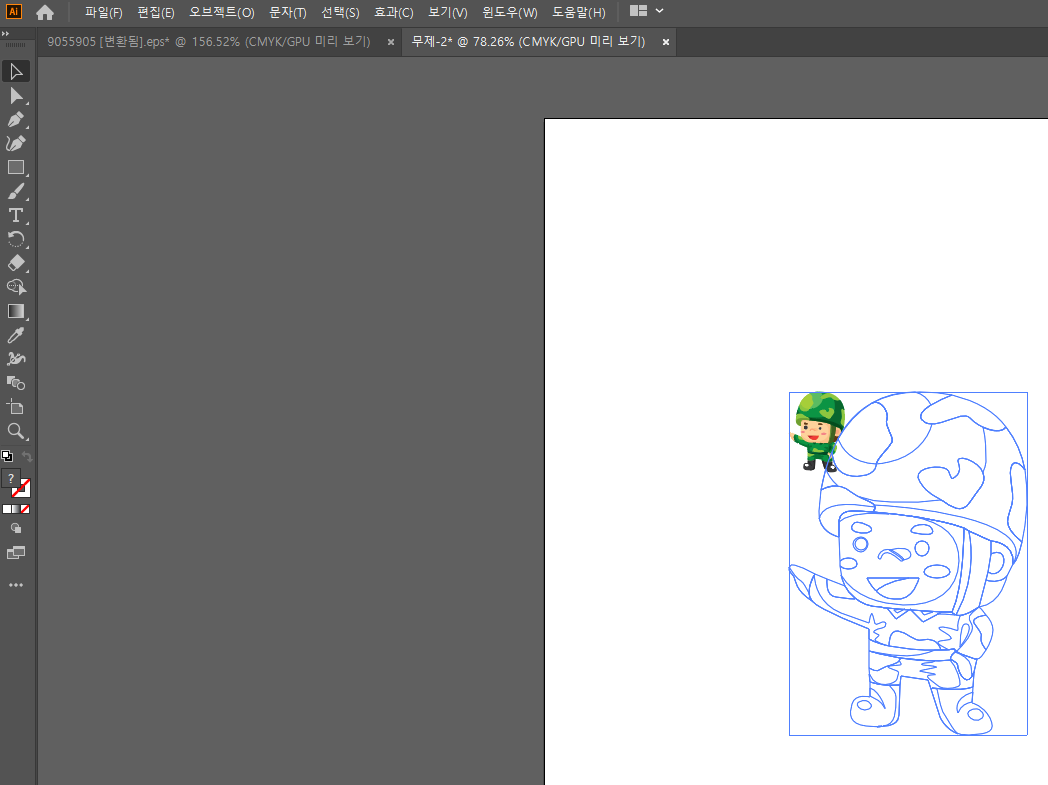
Task: Select the Selection tool (black arrow)
Action: tap(16, 71)
